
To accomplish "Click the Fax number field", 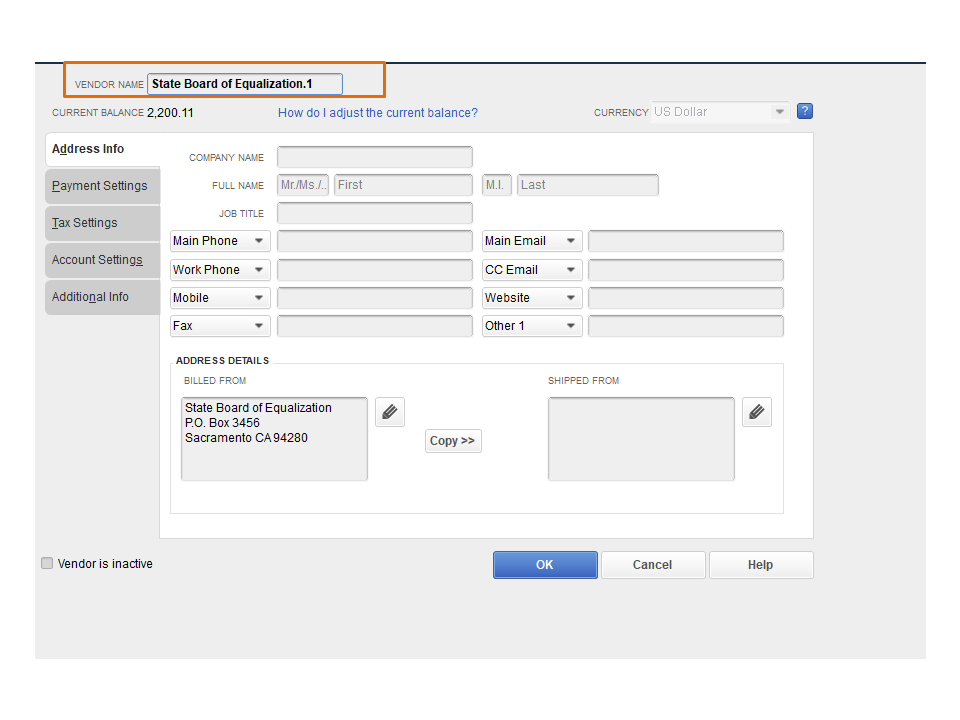I will pyautogui.click(x=375, y=326).
